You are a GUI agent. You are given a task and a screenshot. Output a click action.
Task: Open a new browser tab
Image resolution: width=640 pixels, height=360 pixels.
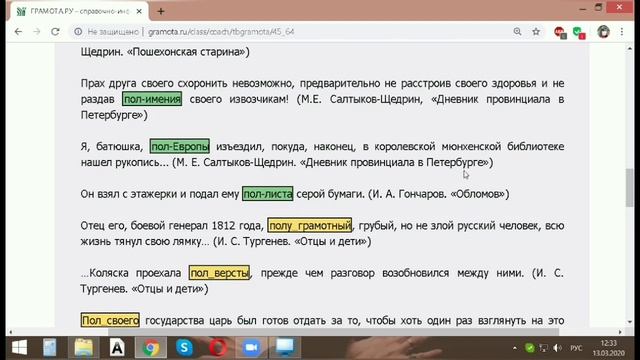click(x=161, y=11)
